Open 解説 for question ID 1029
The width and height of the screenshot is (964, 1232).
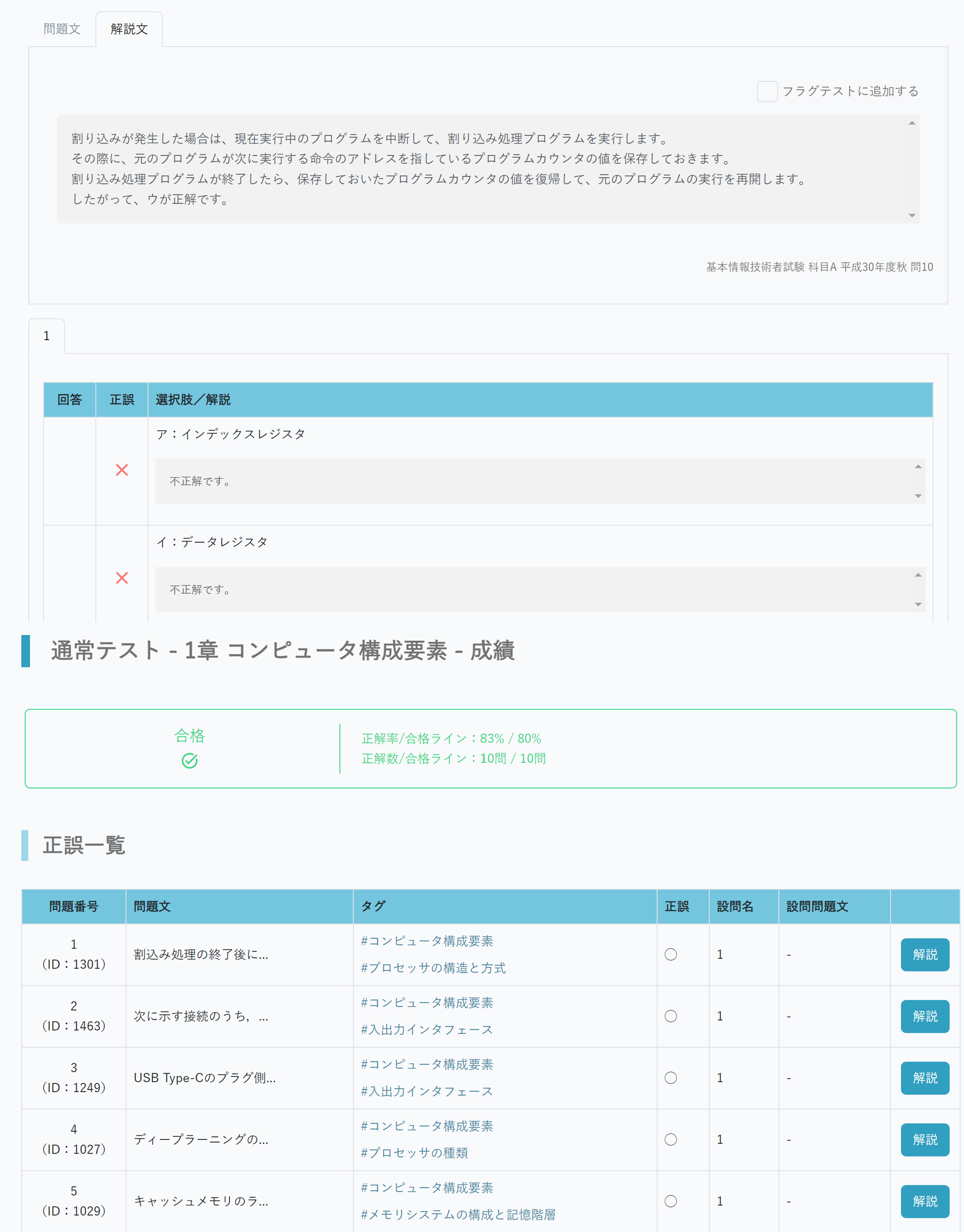pos(925,1202)
